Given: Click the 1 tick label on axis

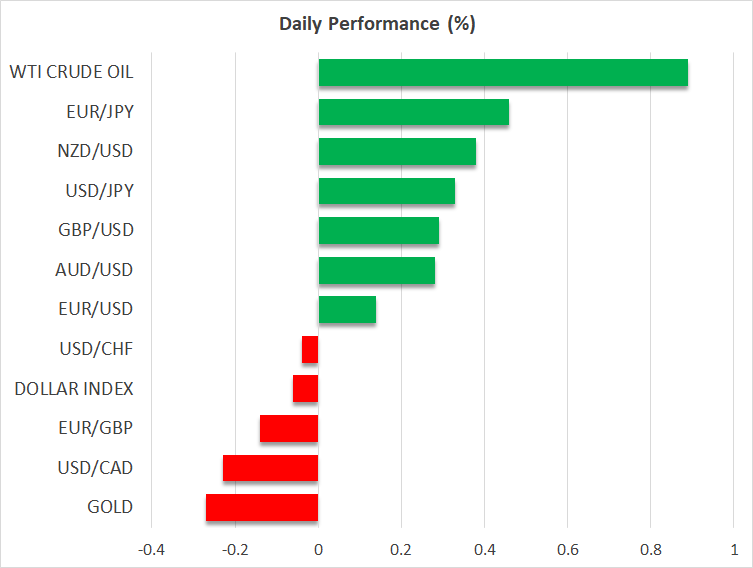Looking at the screenshot, I should pyautogui.click(x=733, y=549).
